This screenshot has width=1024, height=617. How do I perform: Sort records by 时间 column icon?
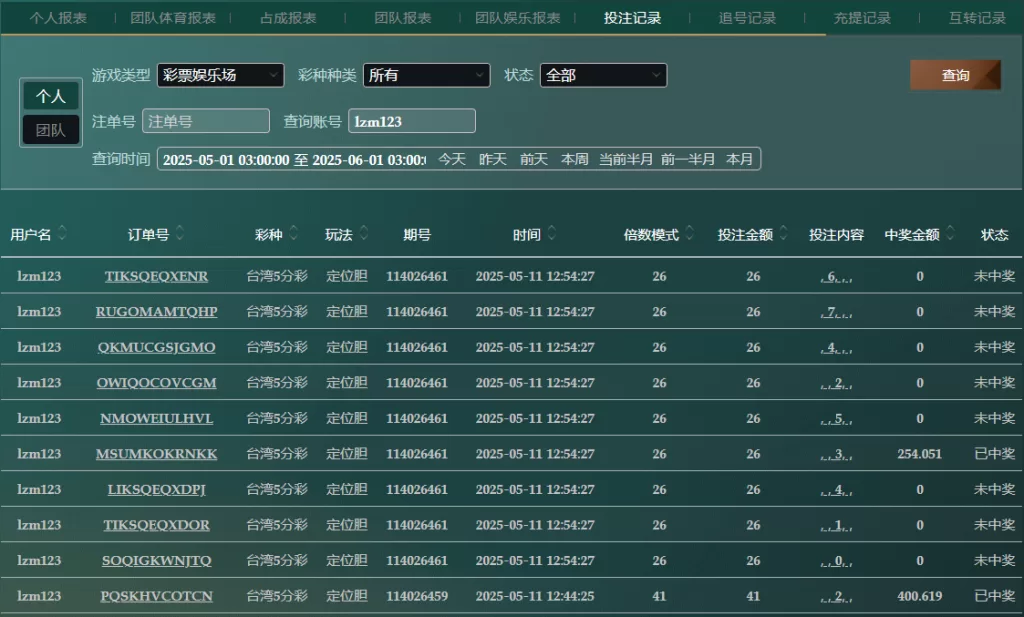551,235
